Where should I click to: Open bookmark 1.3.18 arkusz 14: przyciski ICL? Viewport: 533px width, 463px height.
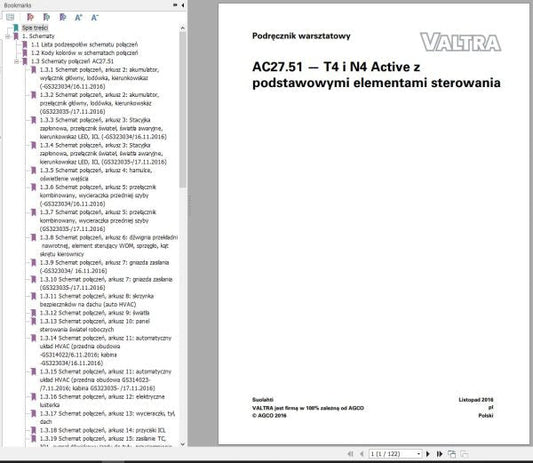(x=102, y=430)
